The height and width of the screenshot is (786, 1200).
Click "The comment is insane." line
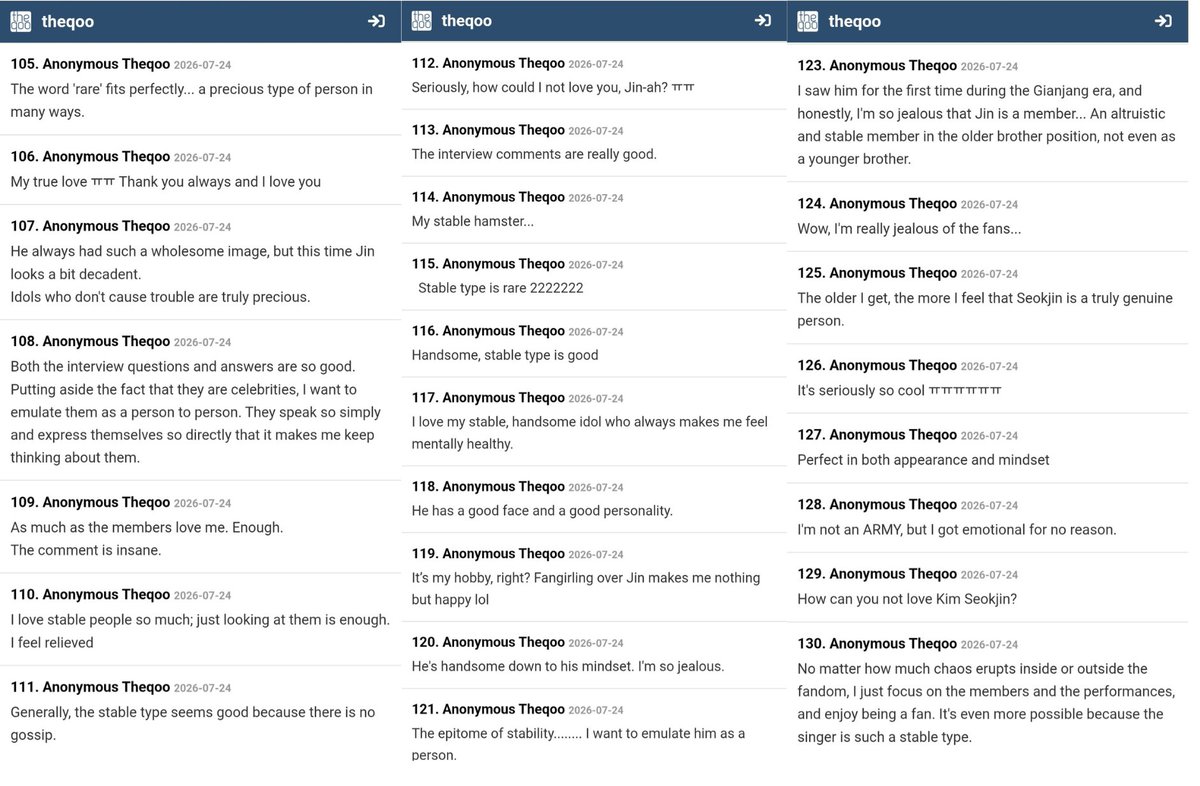coord(86,550)
